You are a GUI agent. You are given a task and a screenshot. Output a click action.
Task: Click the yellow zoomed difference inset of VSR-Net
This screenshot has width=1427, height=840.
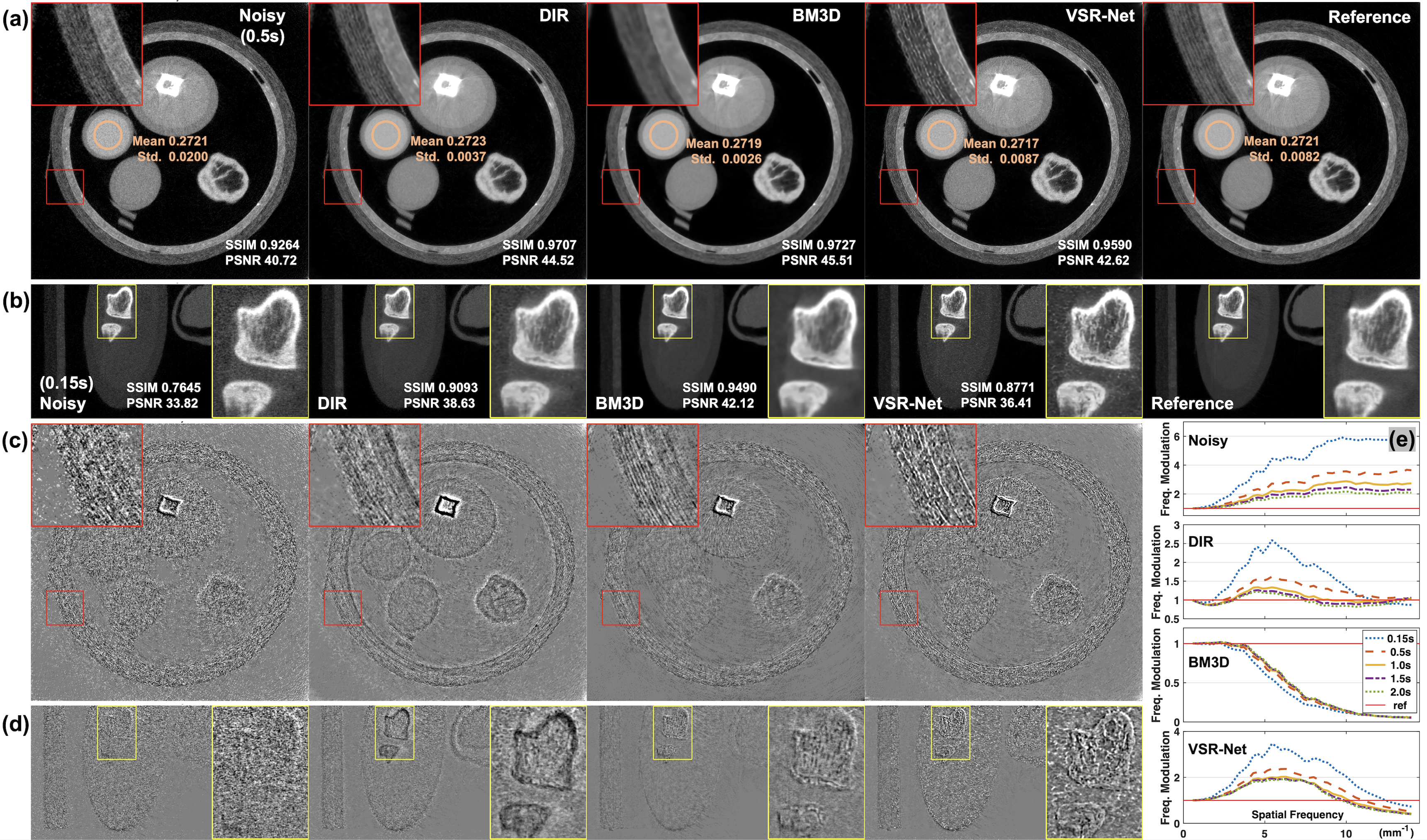1094,772
